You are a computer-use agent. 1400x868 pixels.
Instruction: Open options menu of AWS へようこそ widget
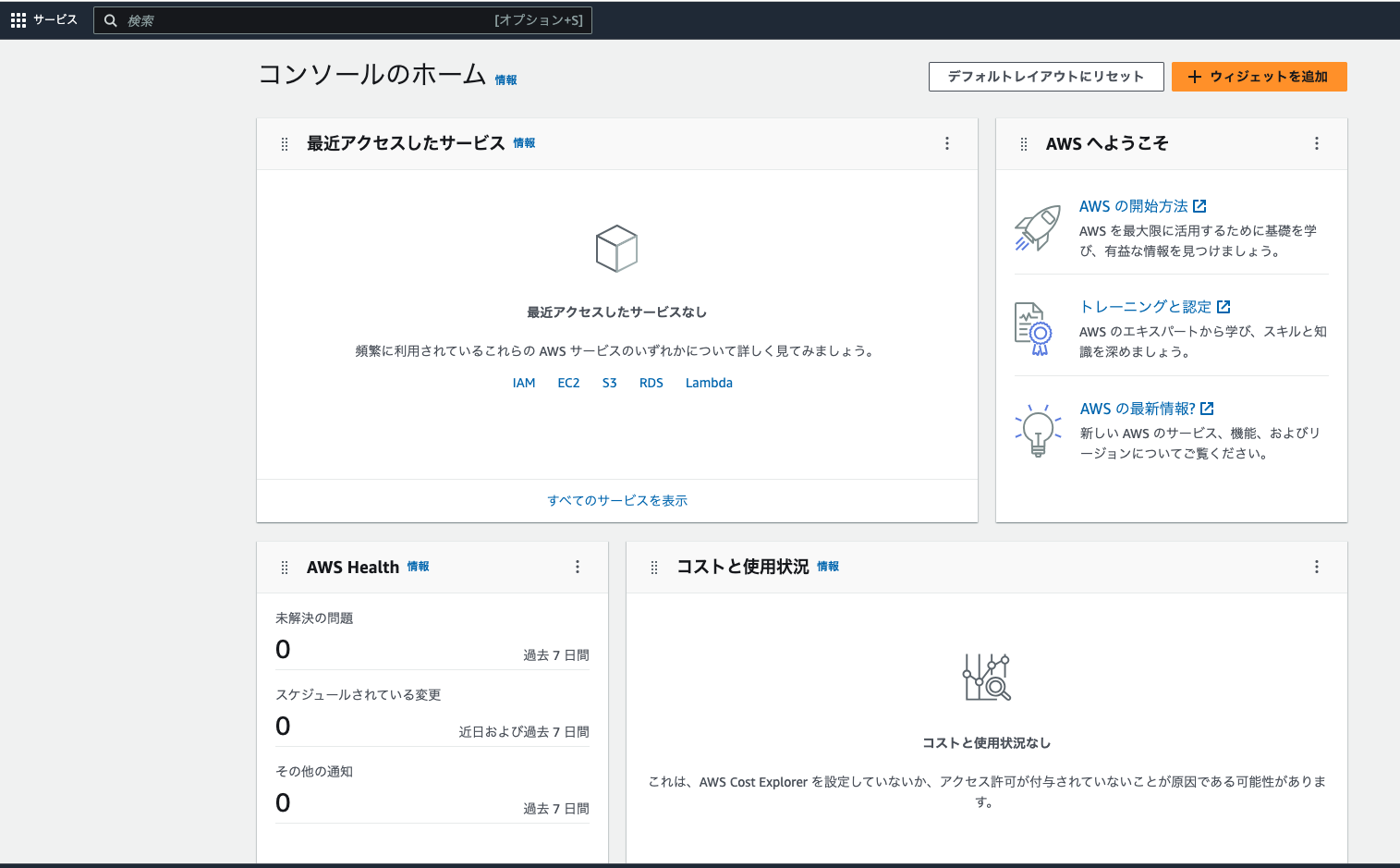click(x=1316, y=143)
